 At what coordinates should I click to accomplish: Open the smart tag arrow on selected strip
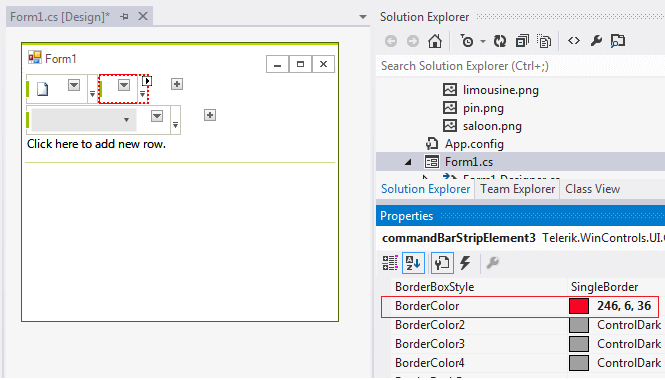(147, 81)
